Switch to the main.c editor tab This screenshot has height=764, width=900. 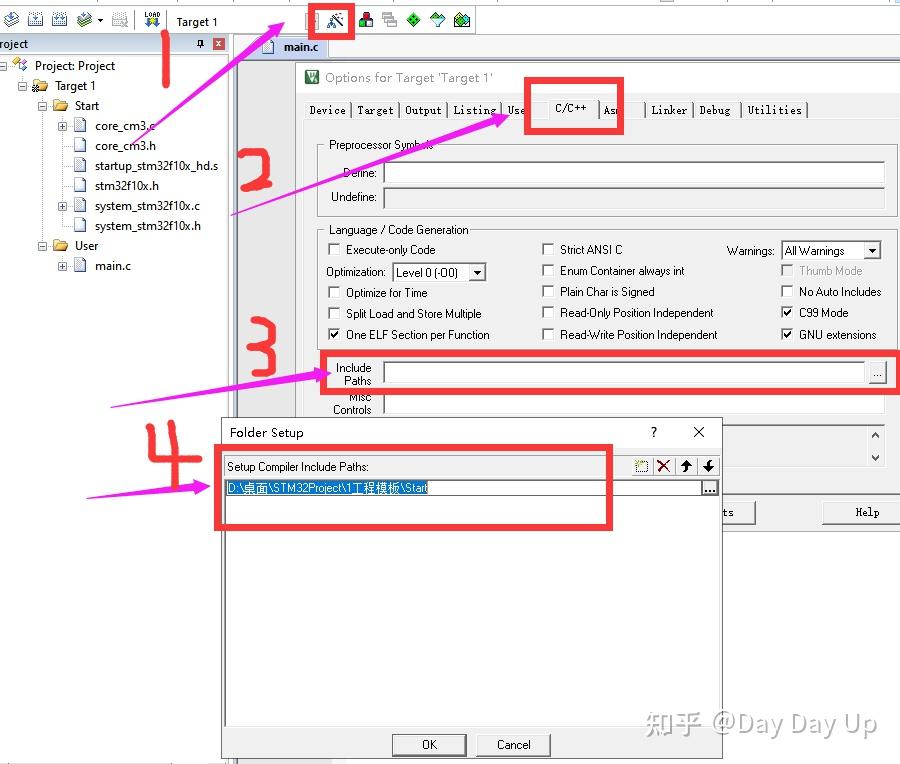[292, 47]
